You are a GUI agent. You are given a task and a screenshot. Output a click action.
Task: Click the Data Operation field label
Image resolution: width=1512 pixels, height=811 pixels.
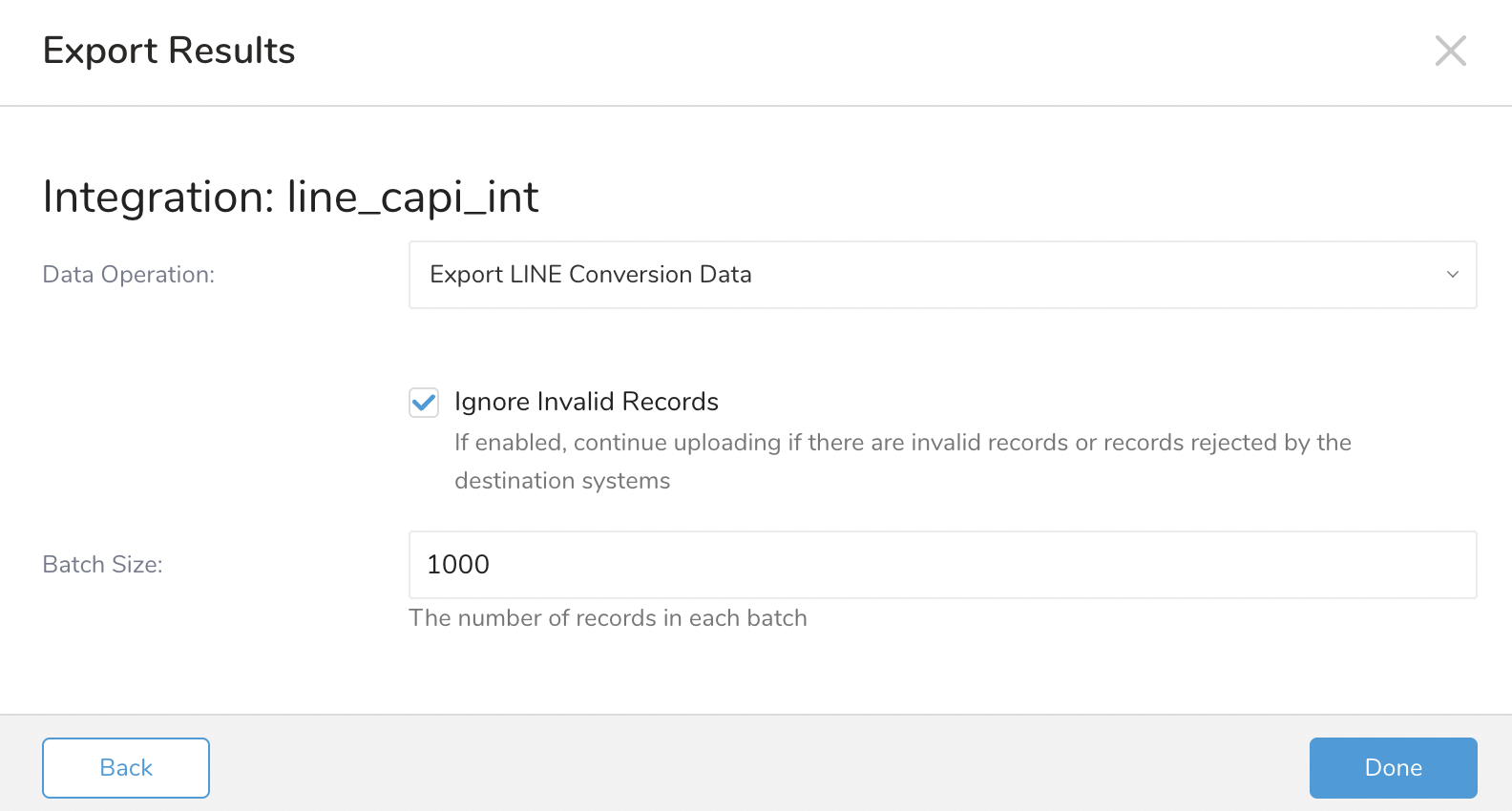click(x=129, y=275)
